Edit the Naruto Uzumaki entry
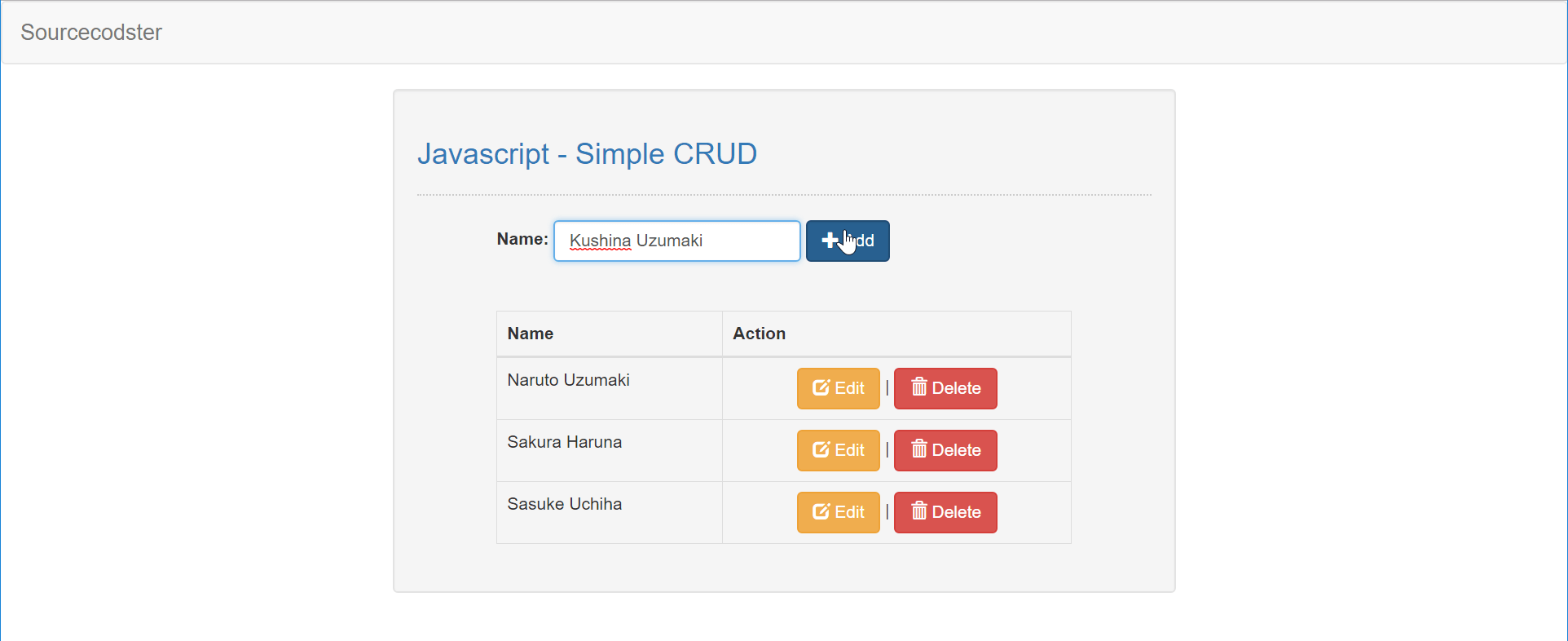Viewport: 1568px width, 641px height. coord(838,388)
